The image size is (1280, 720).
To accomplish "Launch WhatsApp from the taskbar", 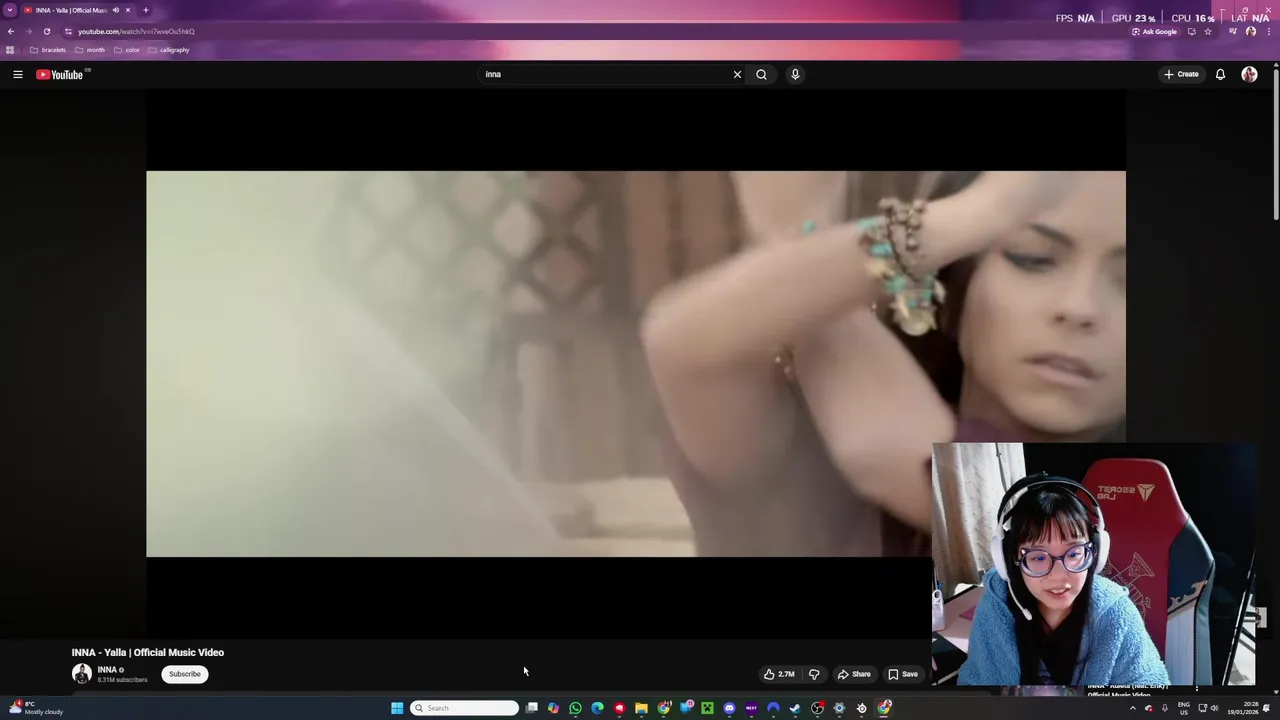I will (x=575, y=708).
